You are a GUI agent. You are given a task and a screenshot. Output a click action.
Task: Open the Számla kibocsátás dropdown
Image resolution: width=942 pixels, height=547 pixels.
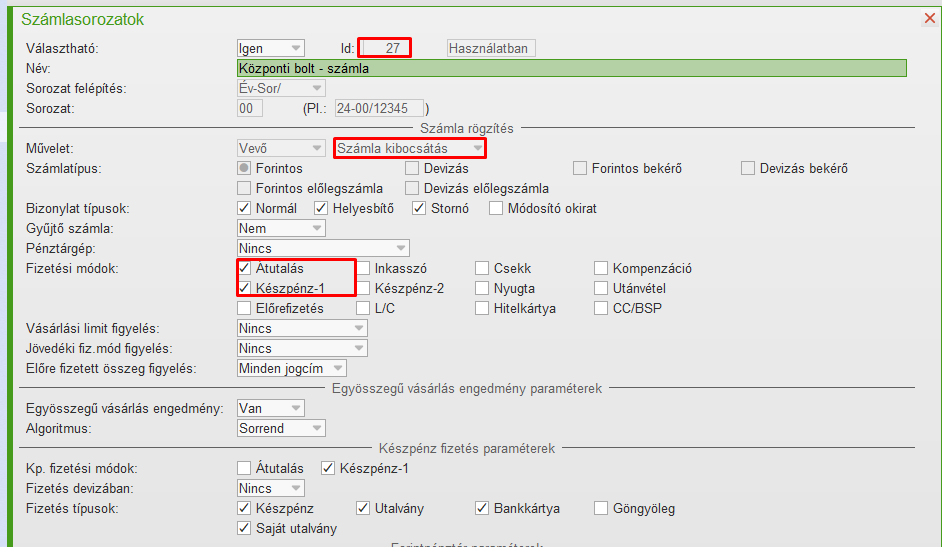click(410, 148)
